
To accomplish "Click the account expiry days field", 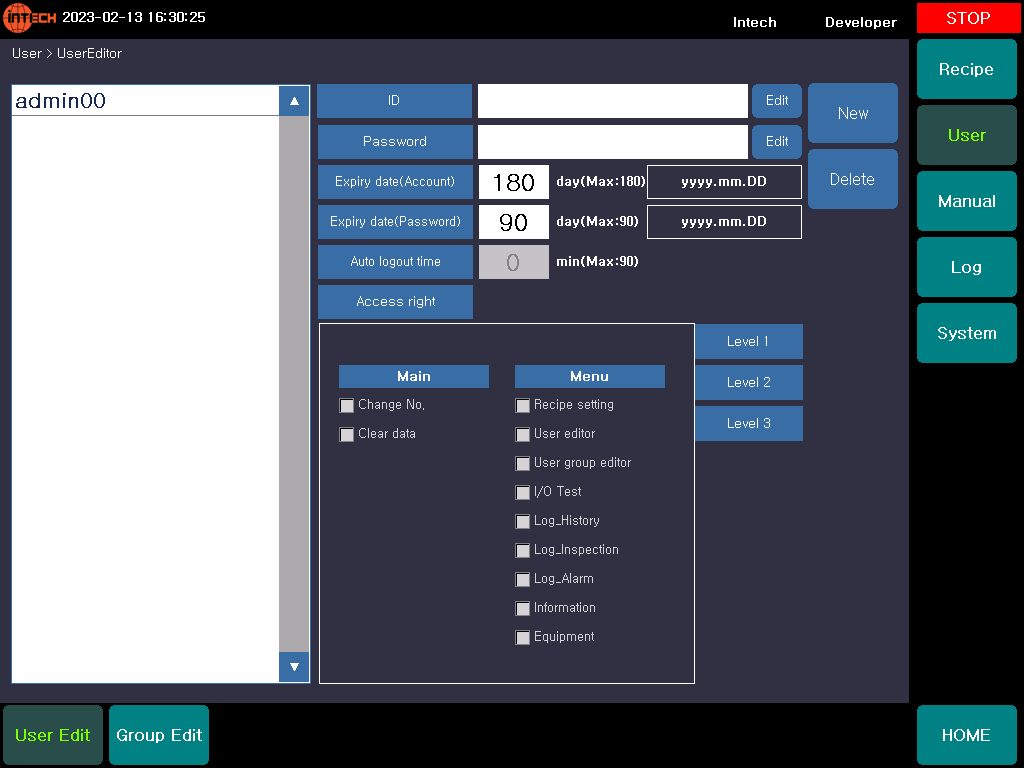I will 513,182.
